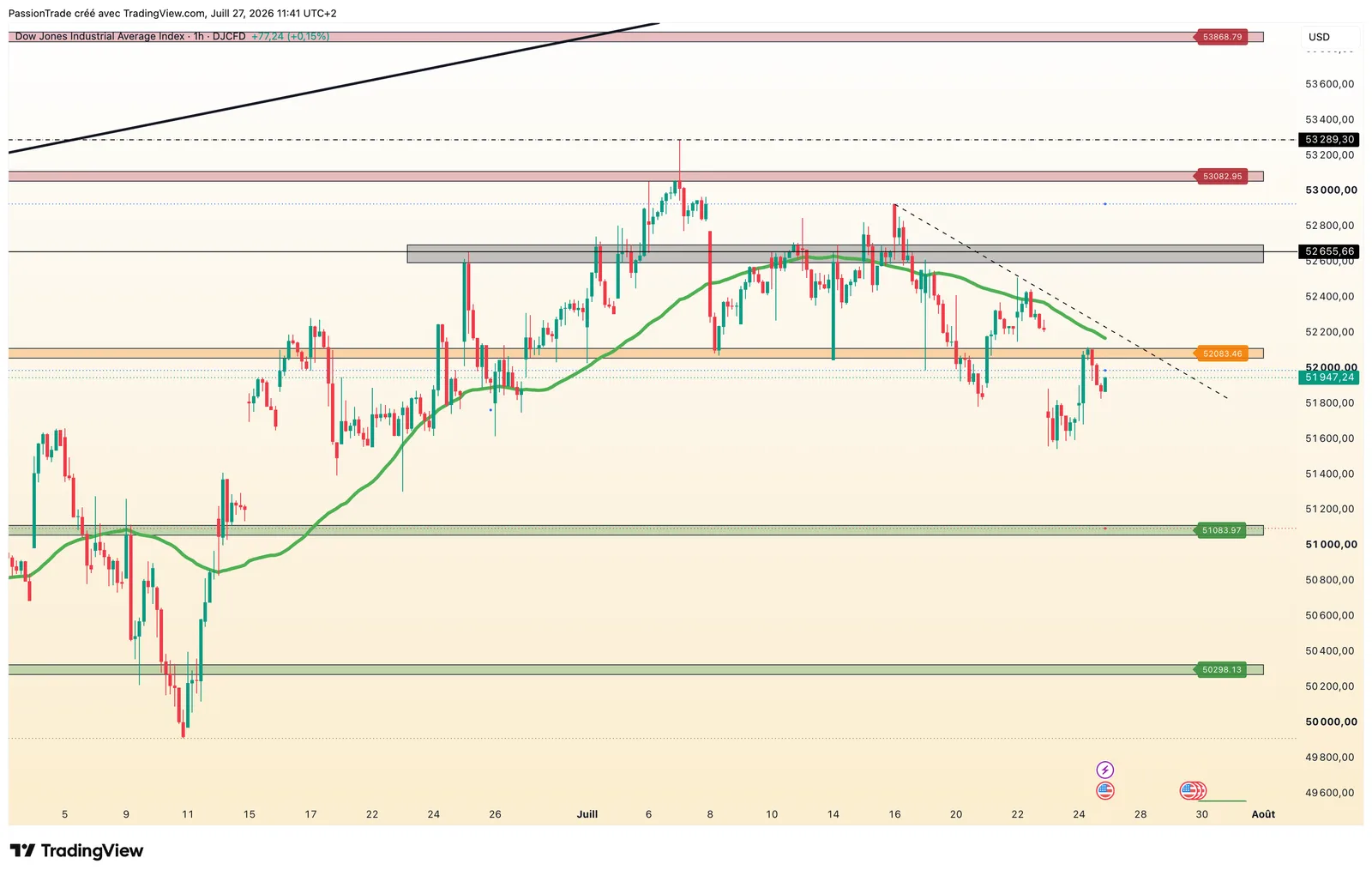Click the 51 000,00 price axis label
Viewport: 1372px width, 876px height.
coord(1331,545)
